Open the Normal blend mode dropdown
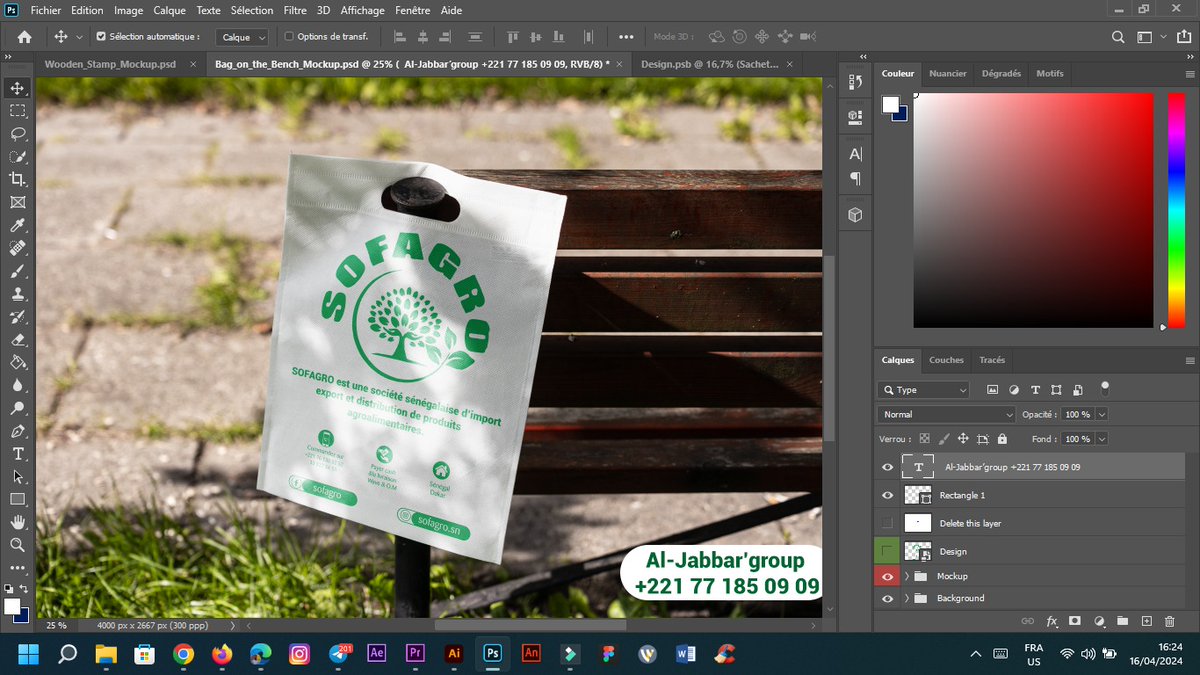 click(946, 414)
